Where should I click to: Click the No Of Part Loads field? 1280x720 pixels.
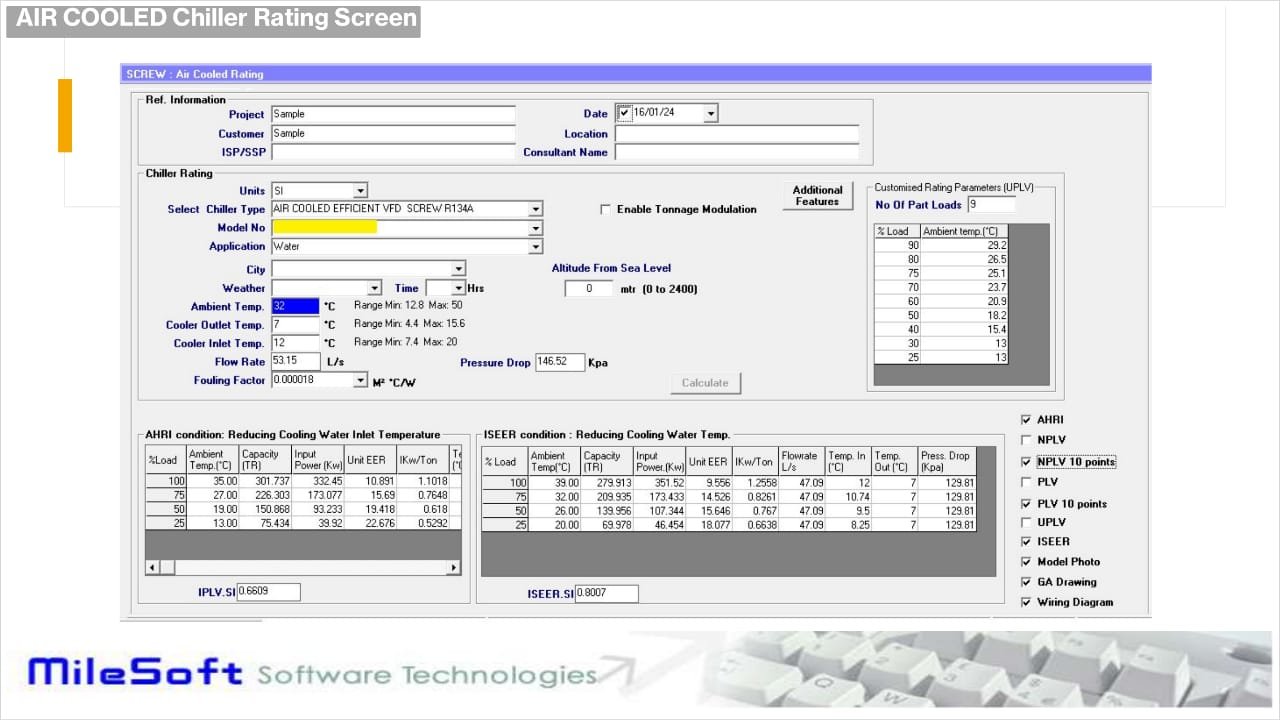coord(991,204)
